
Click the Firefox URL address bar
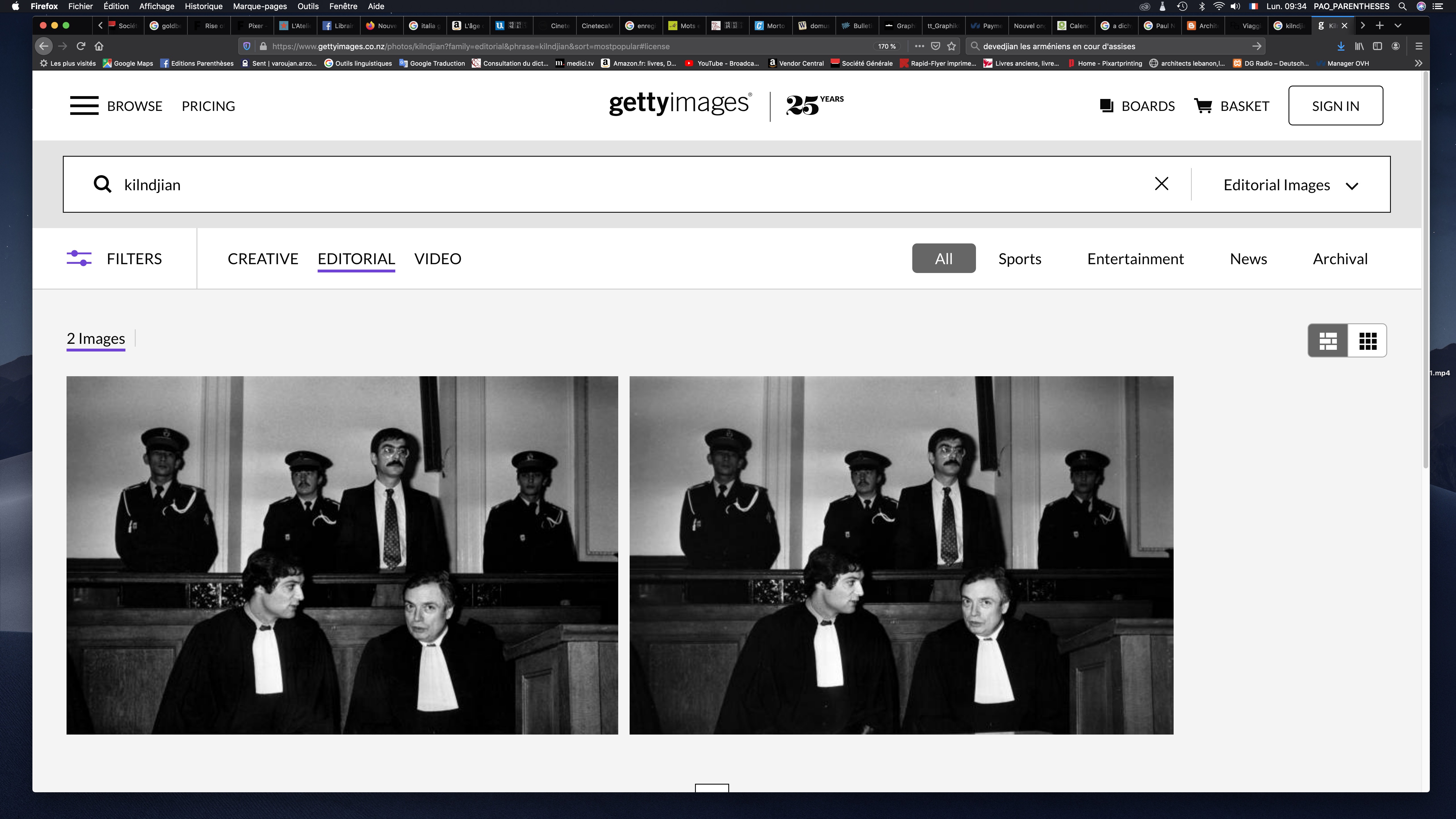571,46
